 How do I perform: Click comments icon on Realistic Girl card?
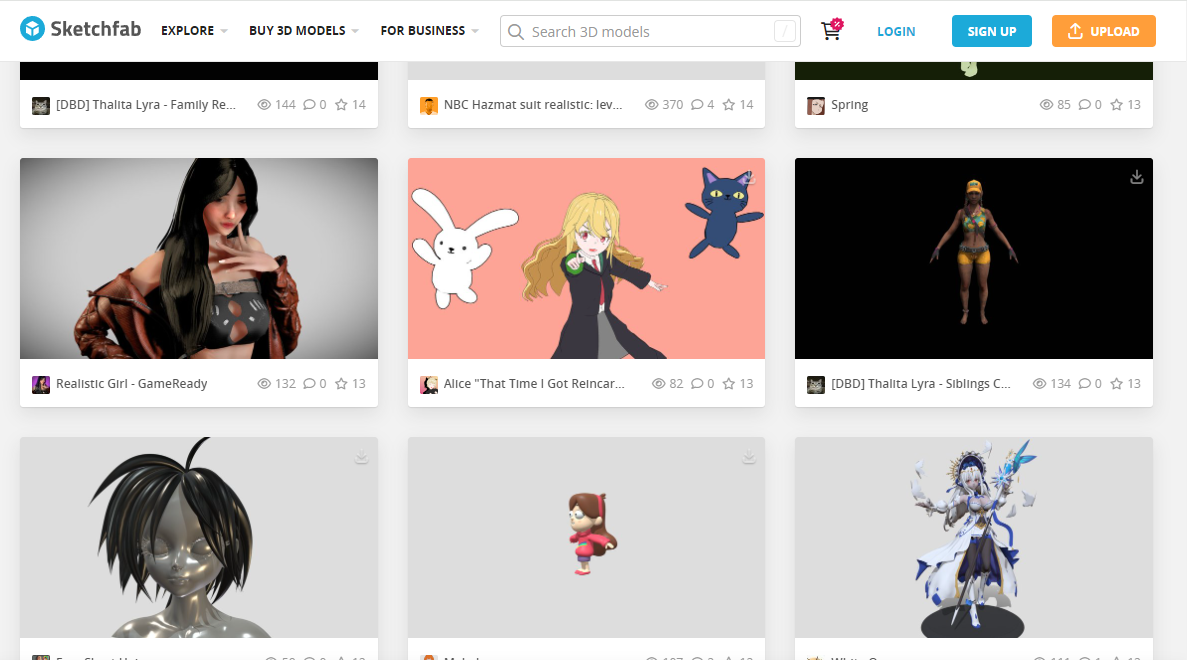pyautogui.click(x=310, y=384)
